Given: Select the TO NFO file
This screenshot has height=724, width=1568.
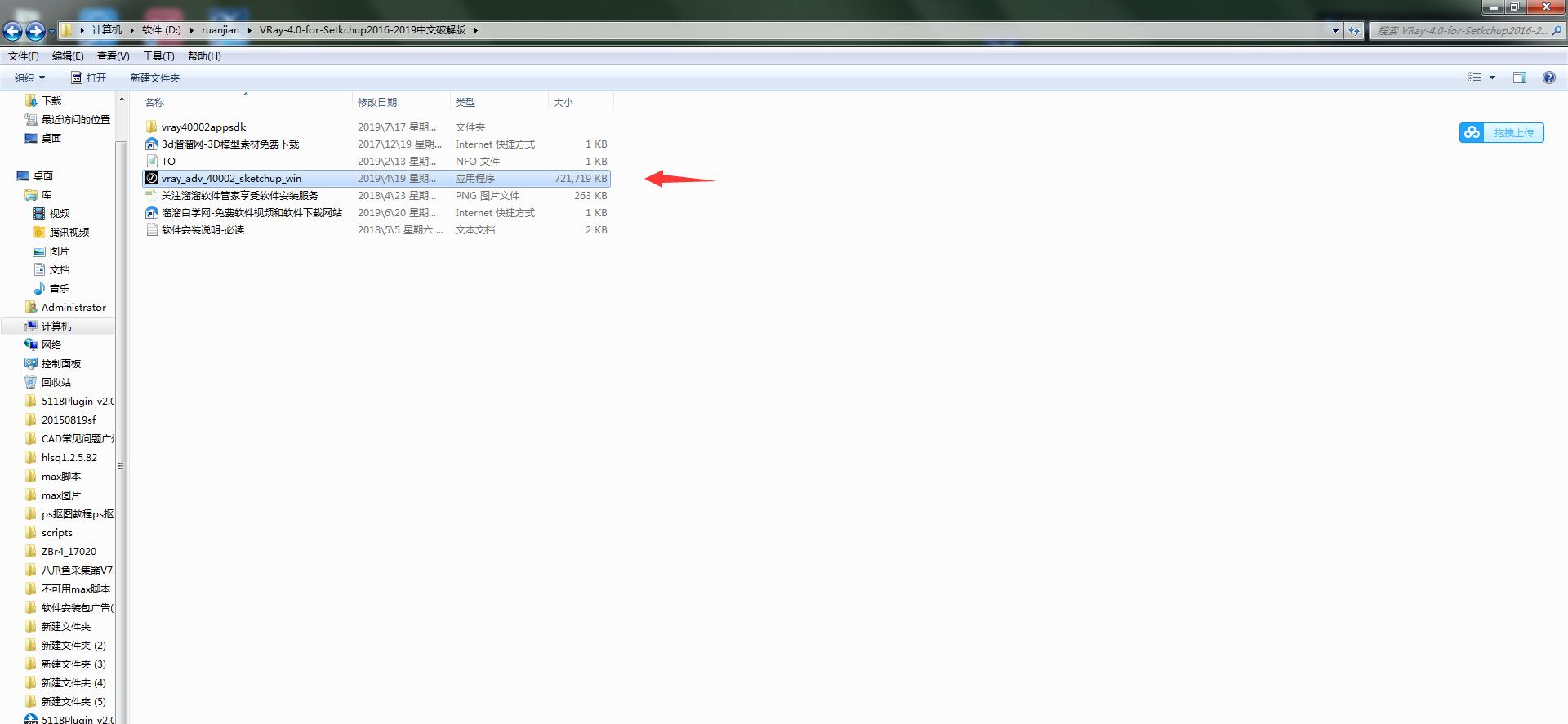Looking at the screenshot, I should click(168, 162).
